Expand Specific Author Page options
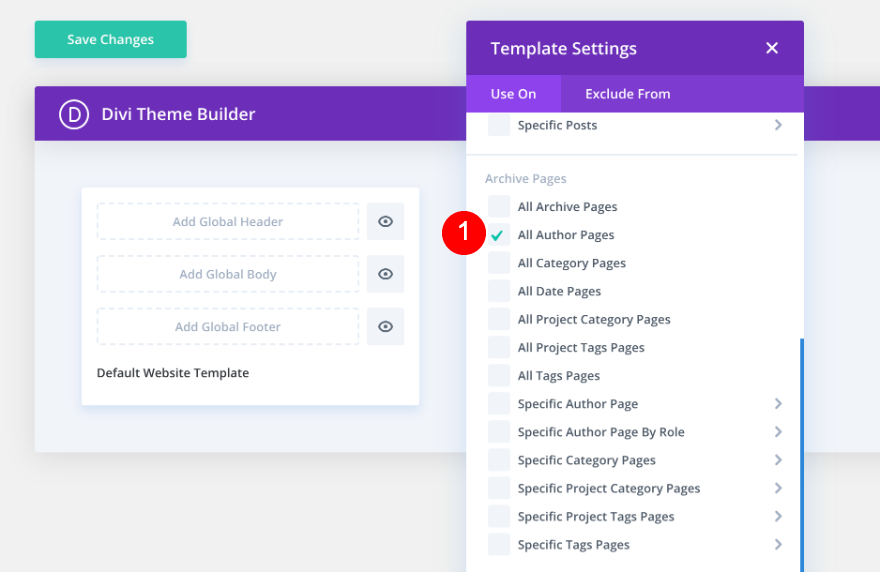880x572 pixels. click(778, 404)
